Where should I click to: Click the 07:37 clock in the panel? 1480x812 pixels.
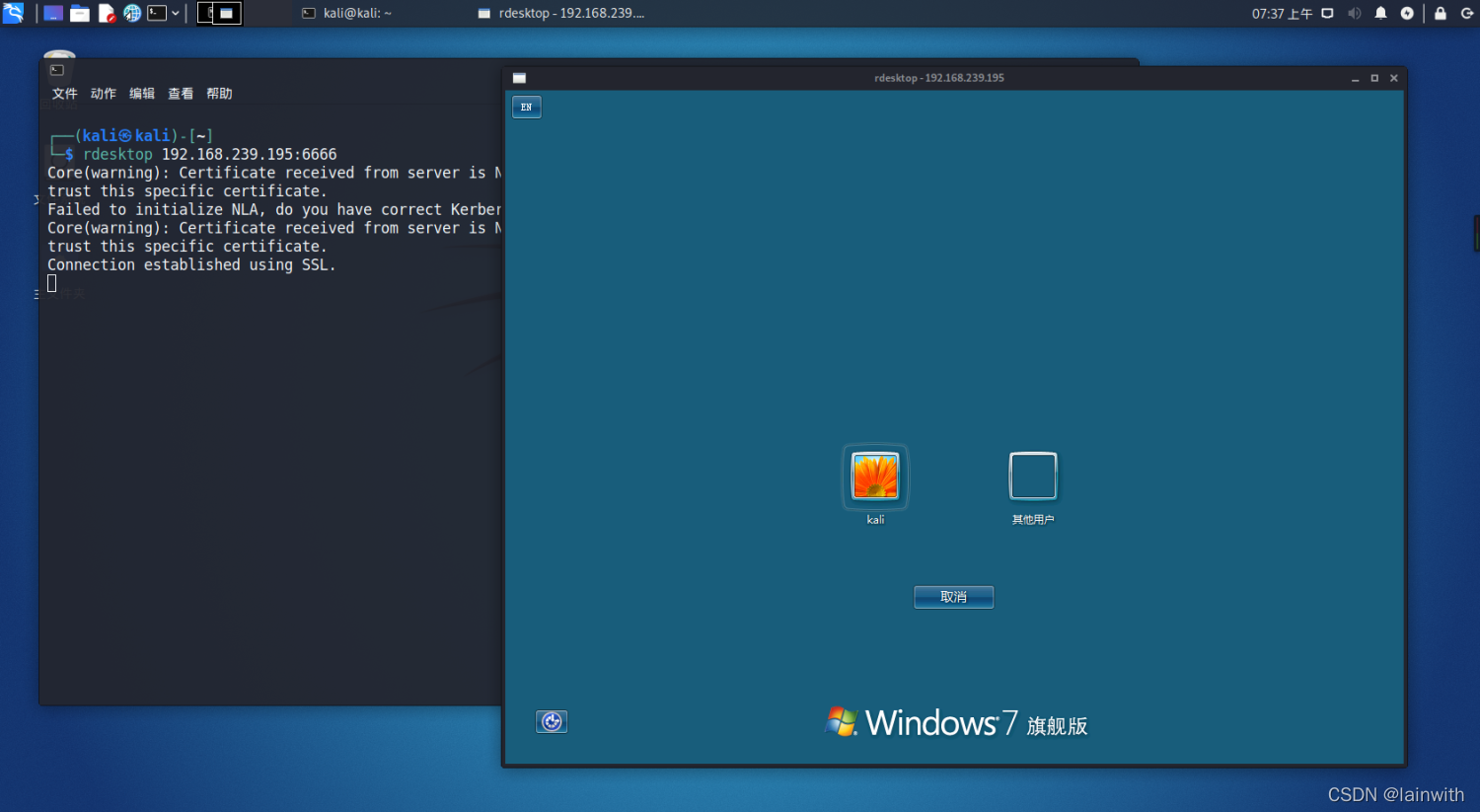pyautogui.click(x=1282, y=14)
